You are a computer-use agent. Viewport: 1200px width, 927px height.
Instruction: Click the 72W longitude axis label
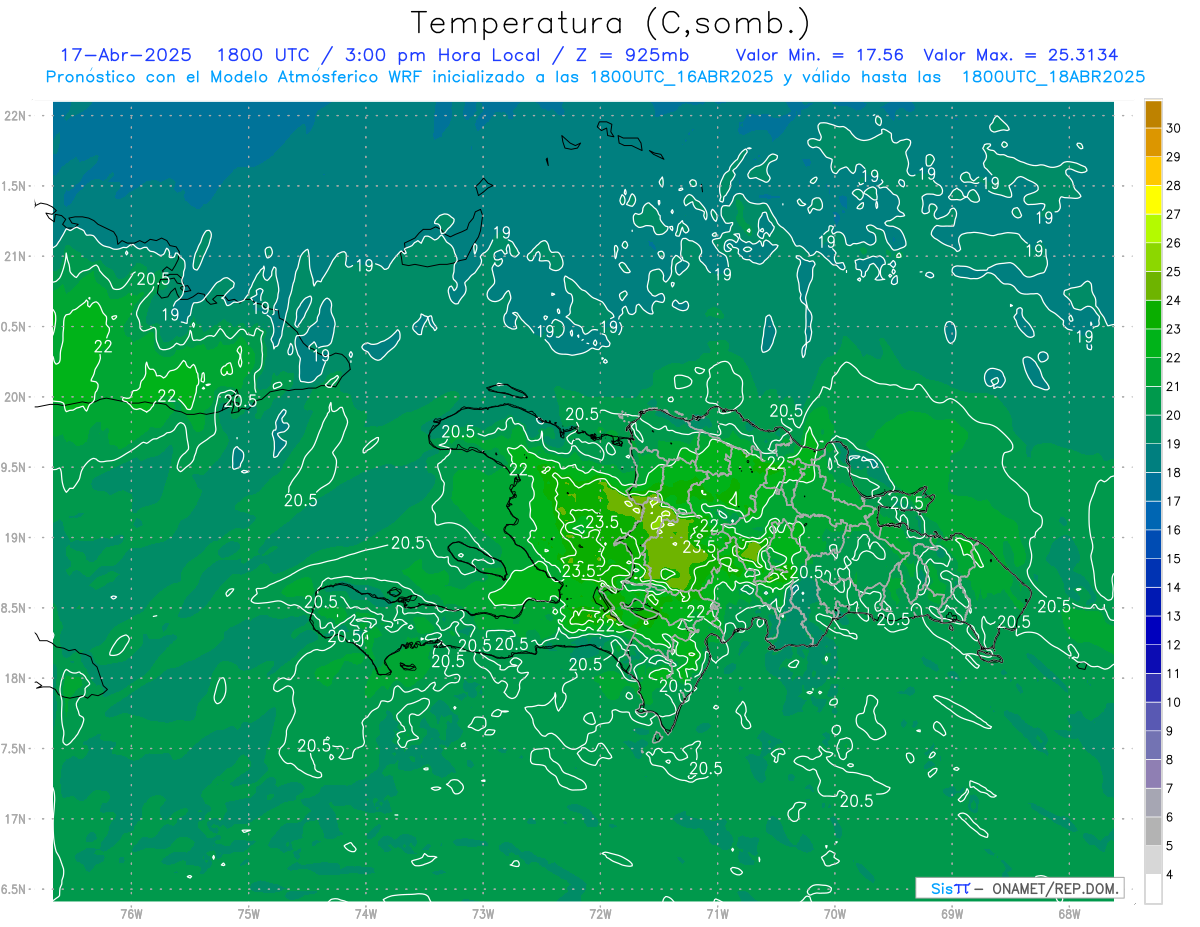pyautogui.click(x=600, y=912)
